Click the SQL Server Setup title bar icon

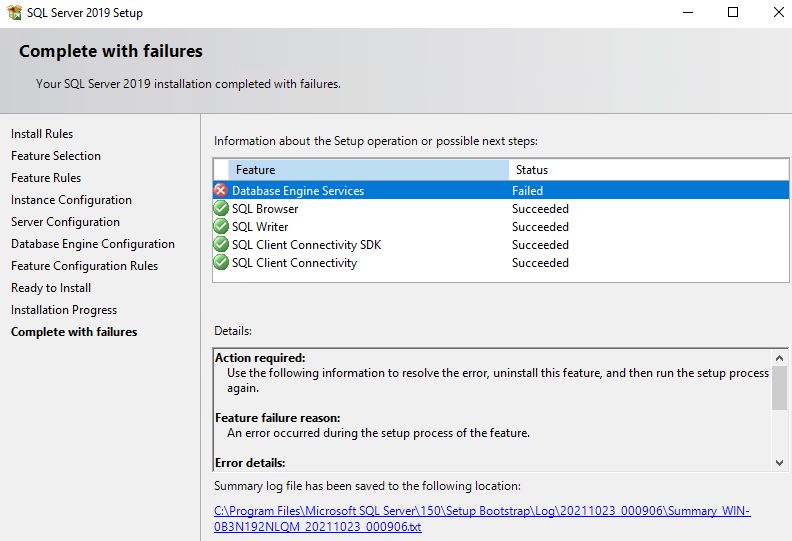tap(13, 13)
